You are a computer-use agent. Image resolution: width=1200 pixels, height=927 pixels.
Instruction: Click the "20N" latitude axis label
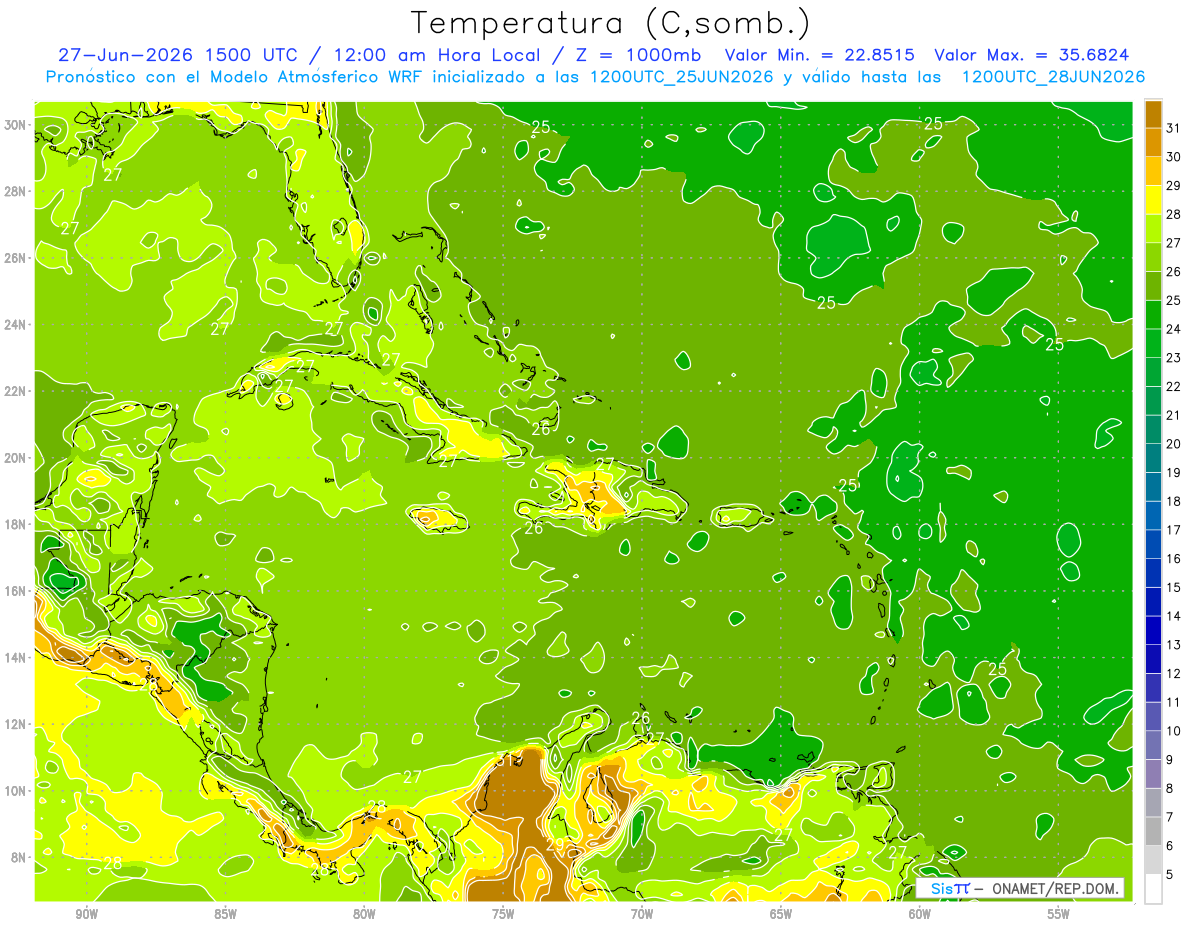click(x=17, y=458)
